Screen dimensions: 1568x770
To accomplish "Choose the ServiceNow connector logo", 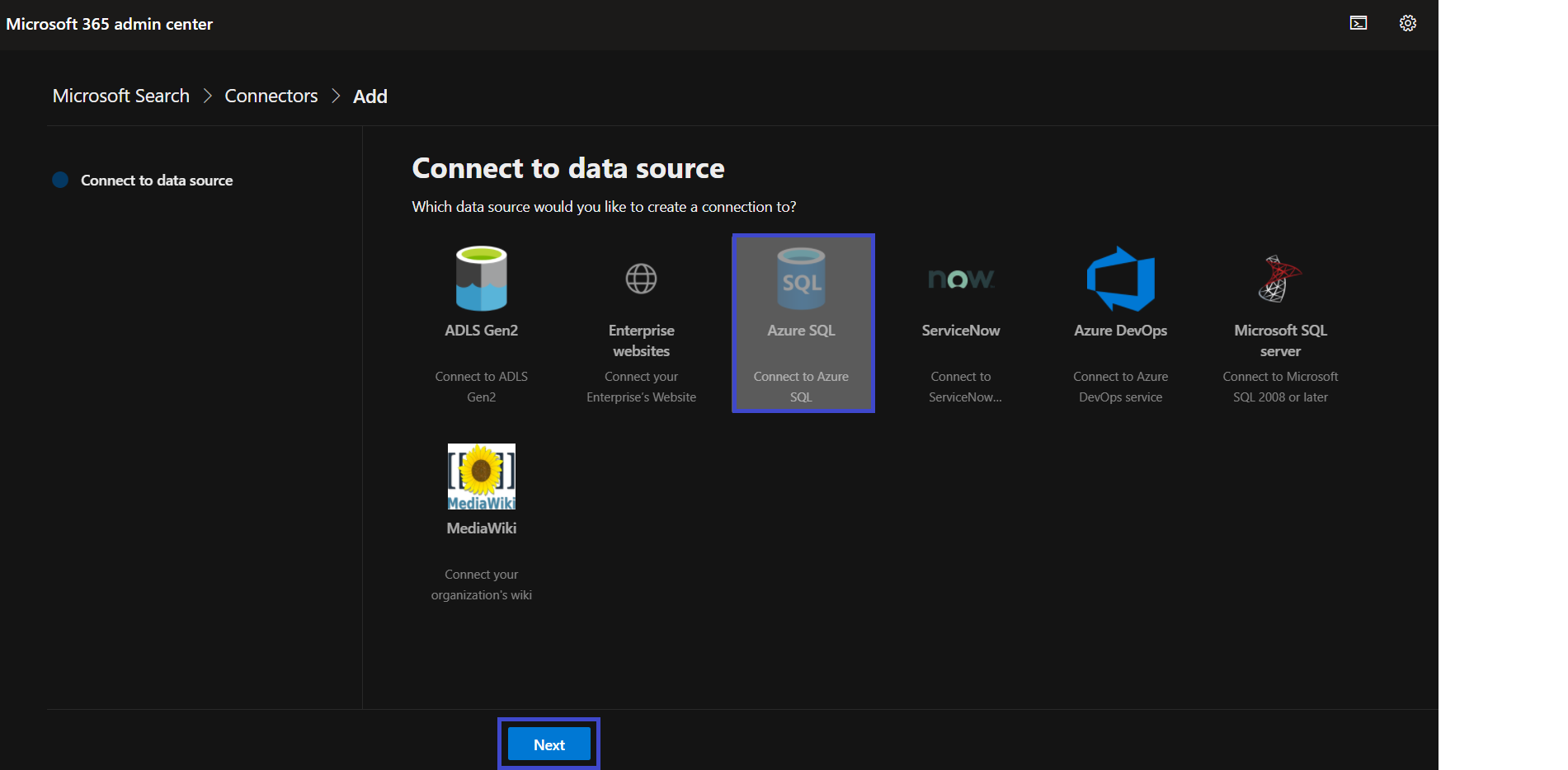I will (x=960, y=279).
